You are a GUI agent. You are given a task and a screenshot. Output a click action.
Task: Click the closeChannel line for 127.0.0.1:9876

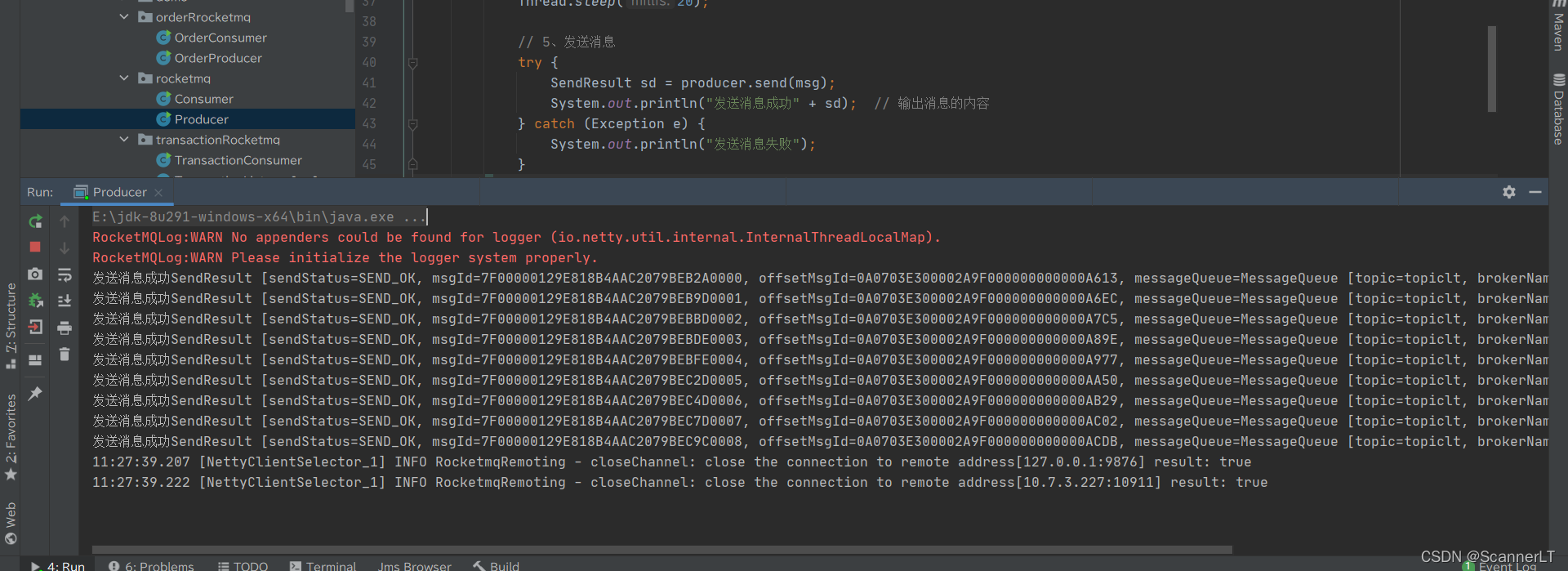671,462
